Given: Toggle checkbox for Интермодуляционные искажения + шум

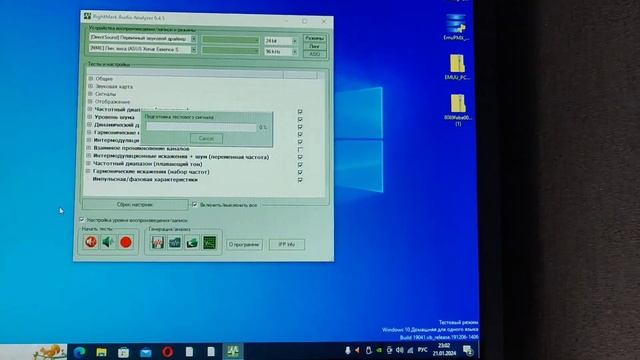Looking at the screenshot, I should point(300,157).
